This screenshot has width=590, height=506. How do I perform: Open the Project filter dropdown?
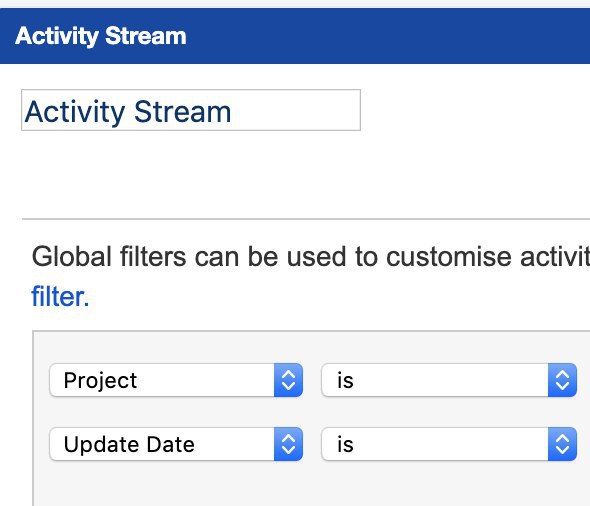tap(176, 380)
